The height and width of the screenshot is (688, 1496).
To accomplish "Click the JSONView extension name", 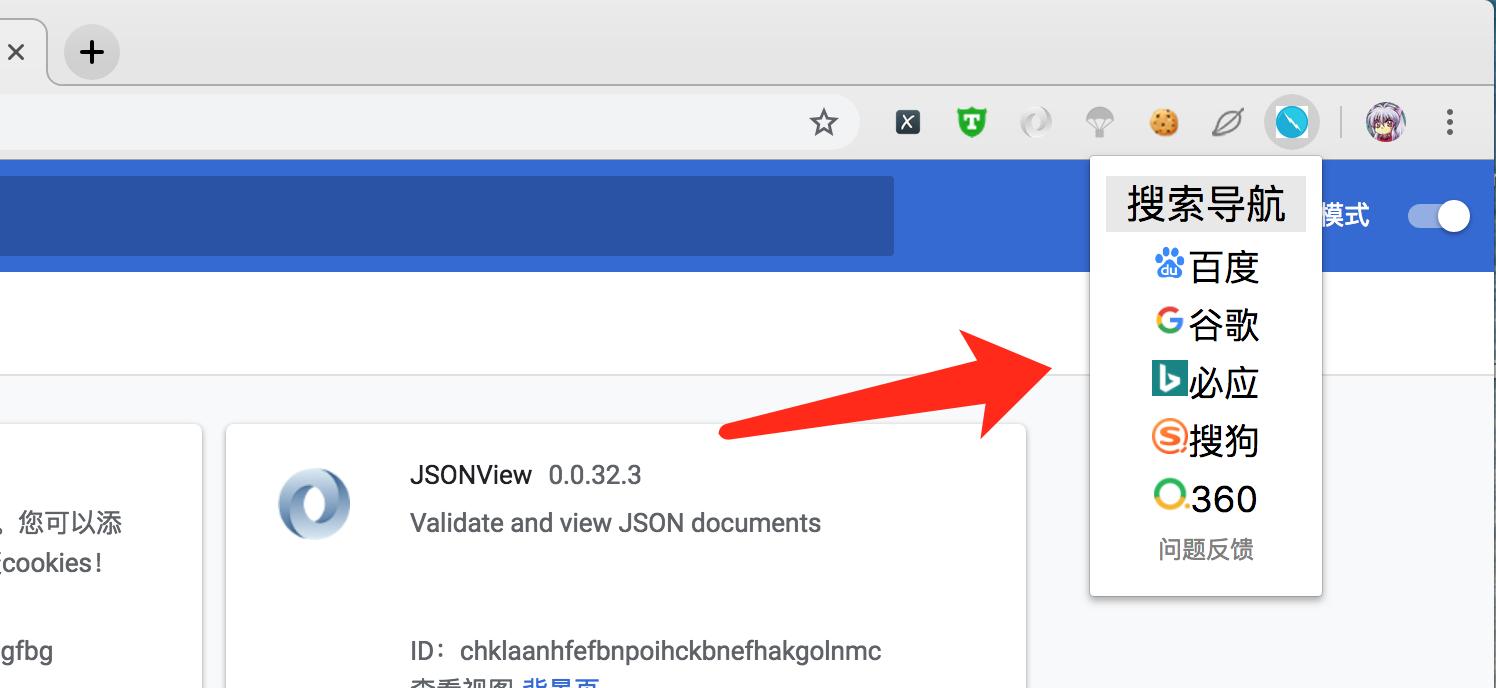I will 471,475.
